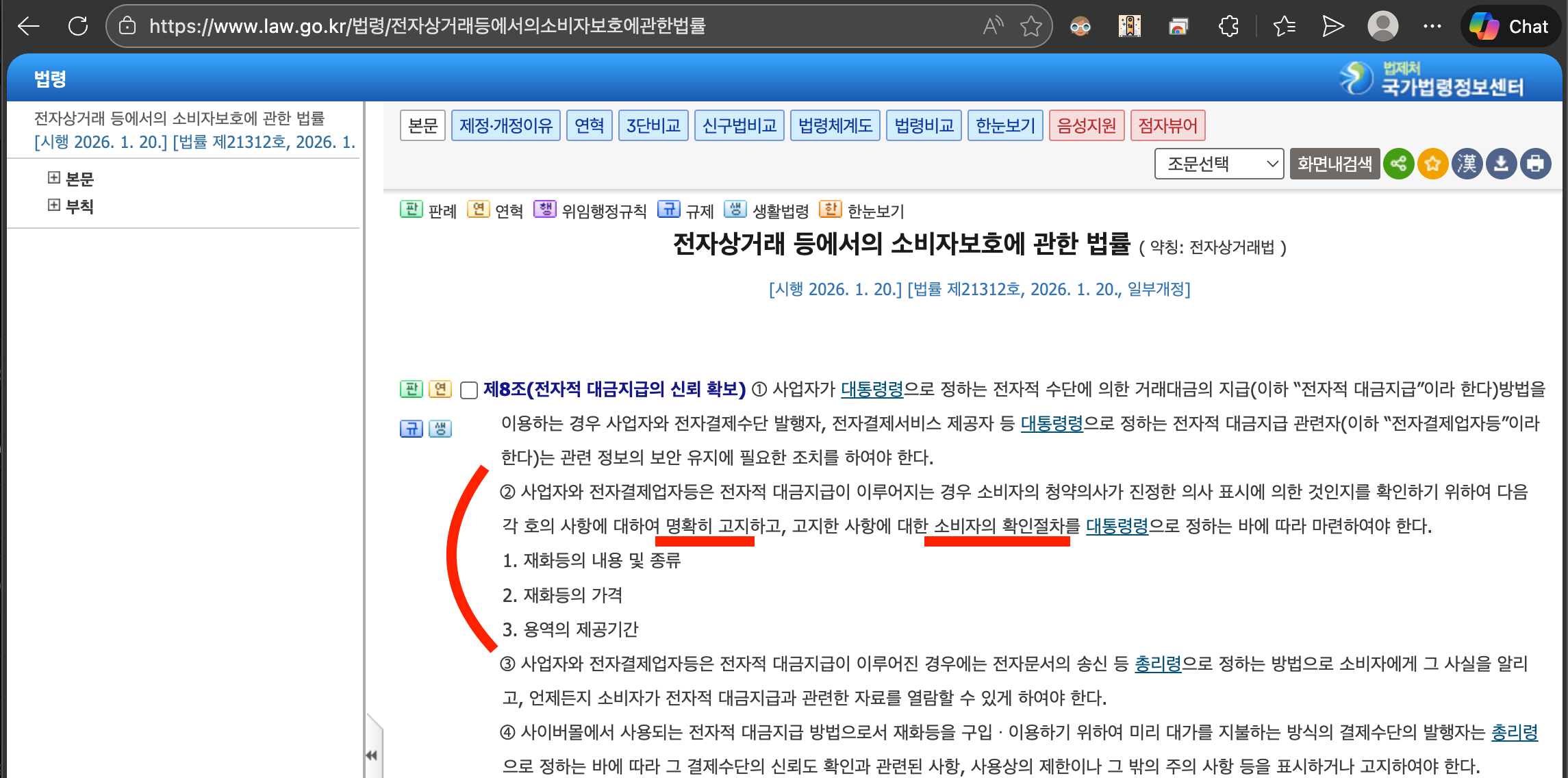The height and width of the screenshot is (778, 1568).
Task: Click the 화면내검색 button
Action: pos(1334,164)
